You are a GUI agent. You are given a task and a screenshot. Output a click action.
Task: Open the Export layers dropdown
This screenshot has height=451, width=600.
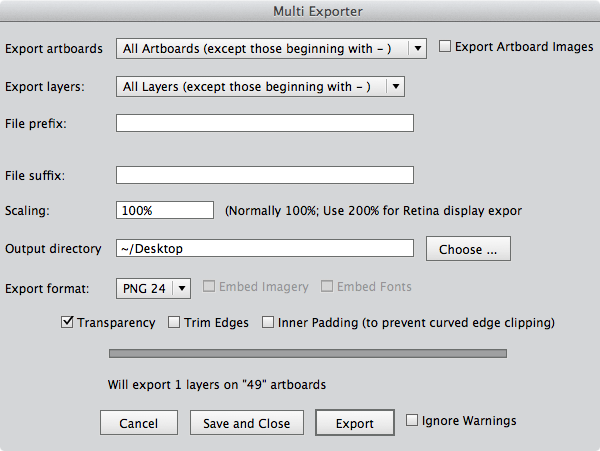point(260,86)
